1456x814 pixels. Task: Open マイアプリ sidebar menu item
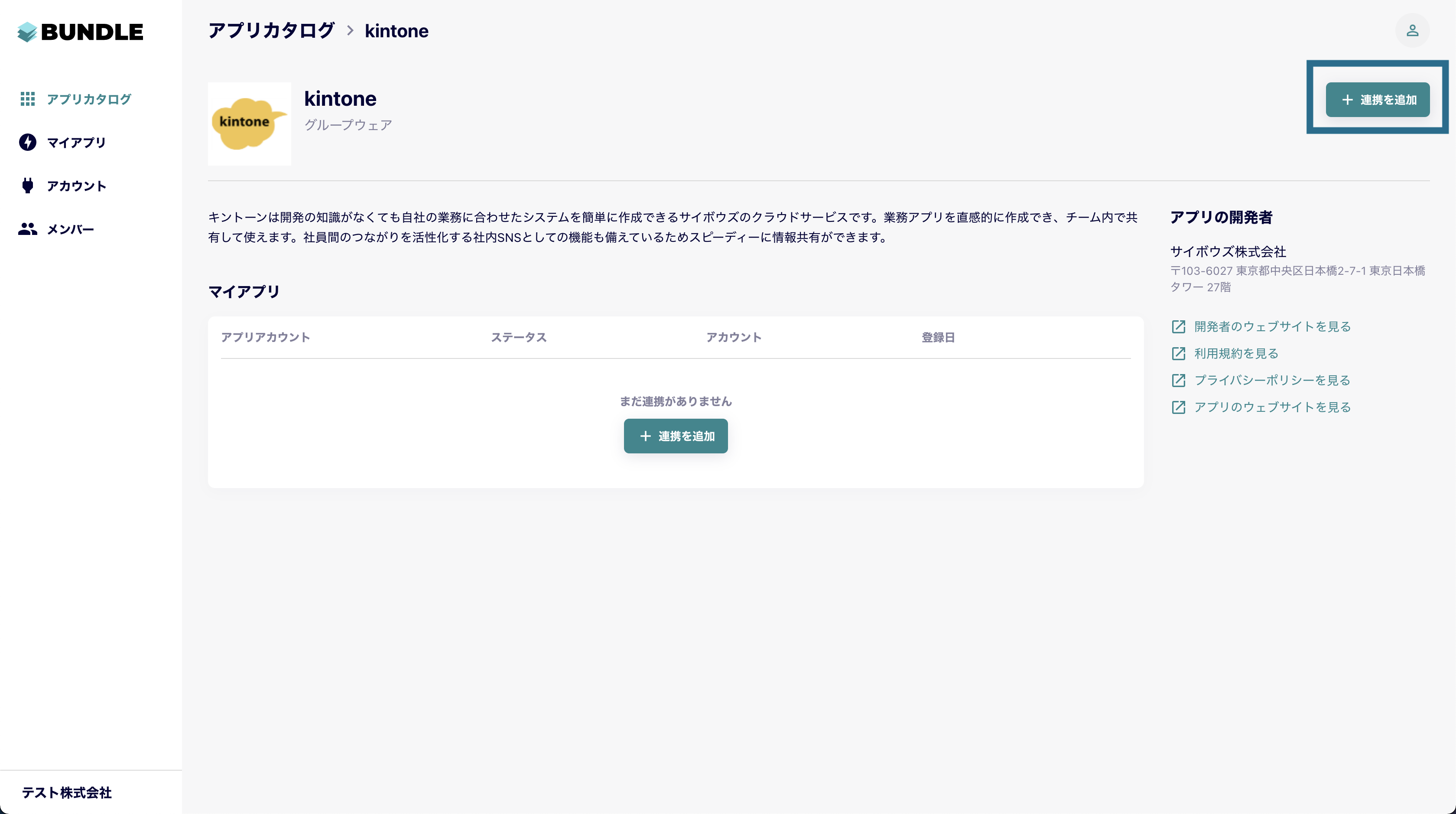tap(76, 143)
